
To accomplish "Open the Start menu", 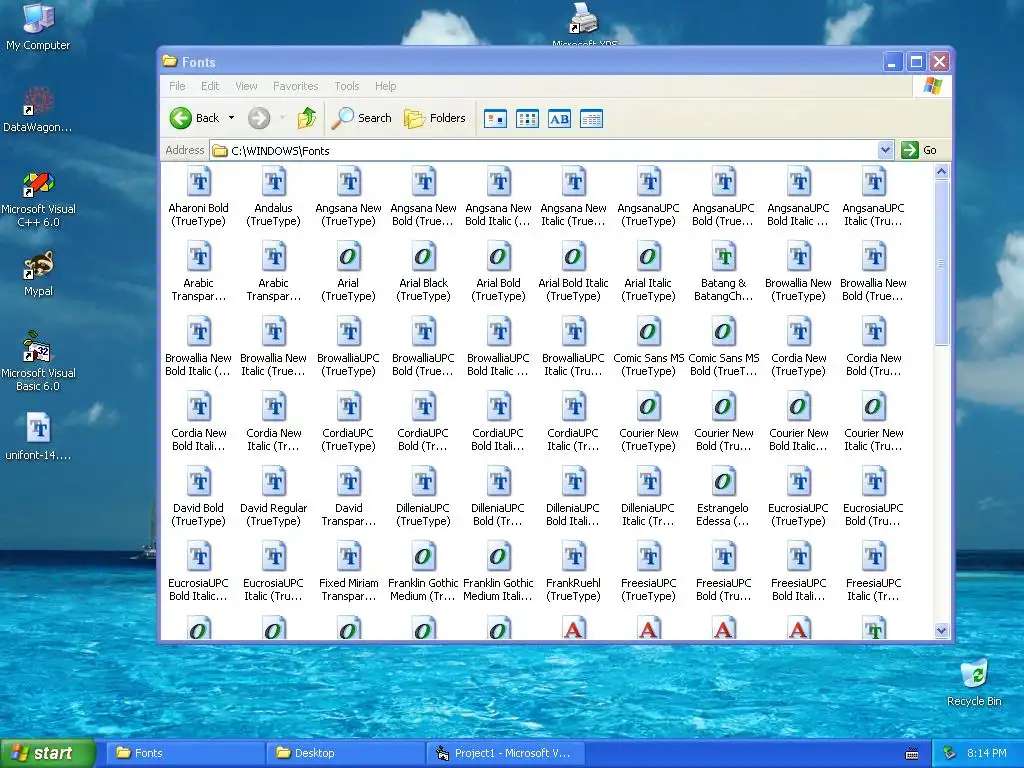I will coord(47,753).
